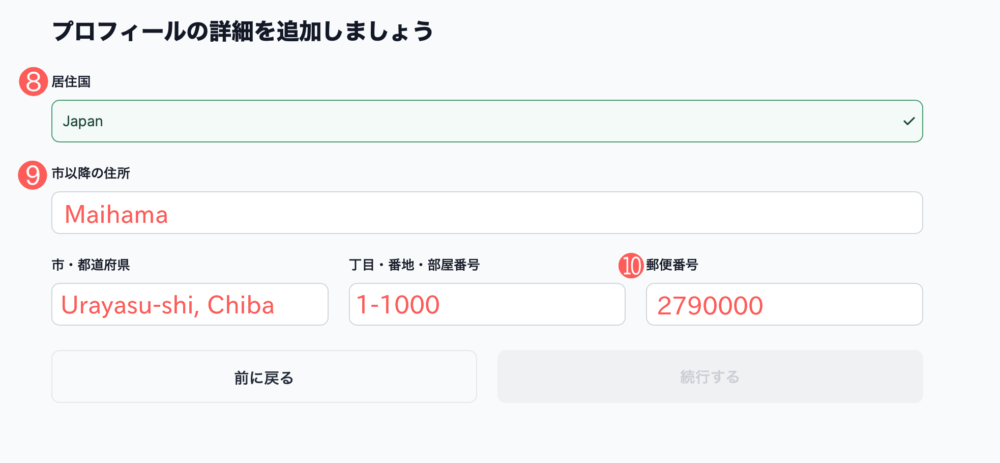Image resolution: width=1000 pixels, height=463 pixels.
Task: Click the red Maihama text
Action: point(116,214)
